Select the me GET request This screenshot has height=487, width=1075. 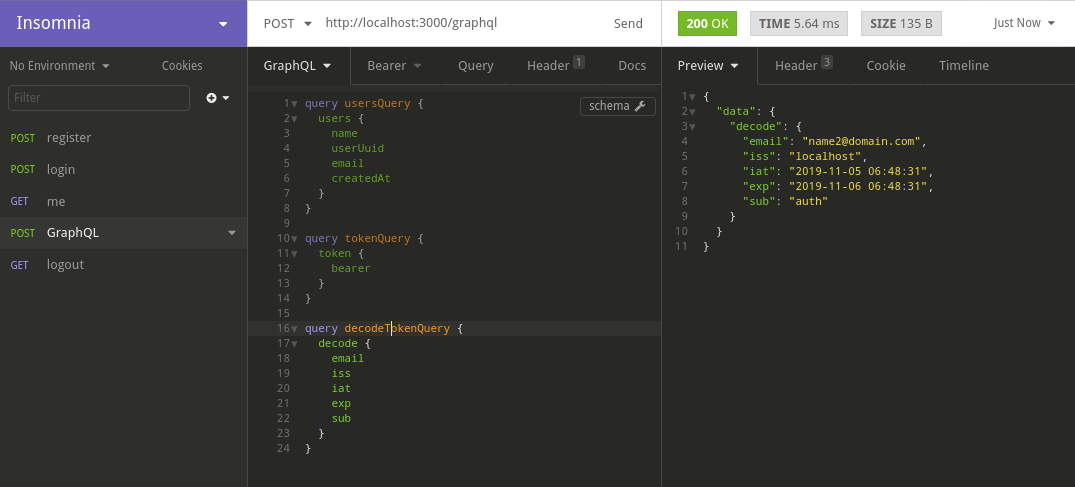pyautogui.click(x=123, y=202)
